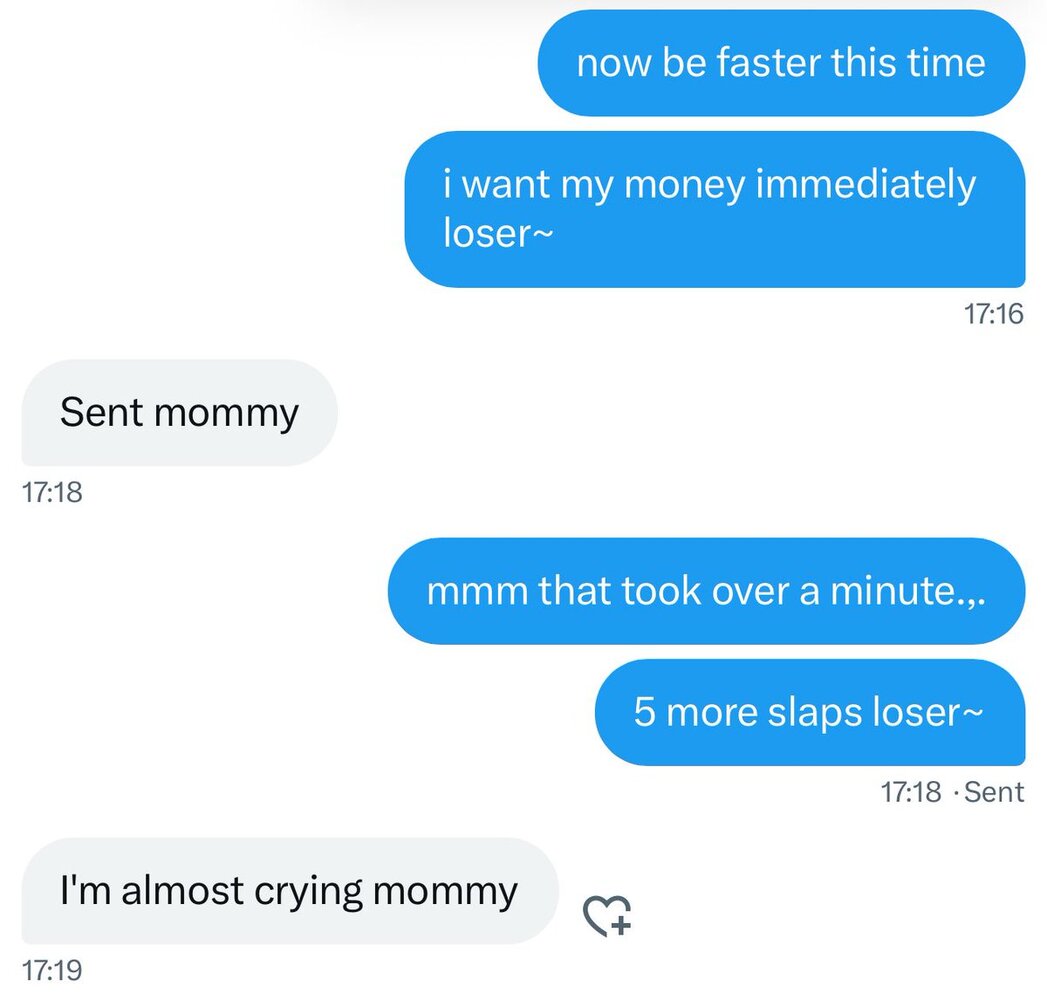The width and height of the screenshot is (1047, 1000).
Task: Add reaction to "I'm almost crying" message
Action: click(x=607, y=915)
